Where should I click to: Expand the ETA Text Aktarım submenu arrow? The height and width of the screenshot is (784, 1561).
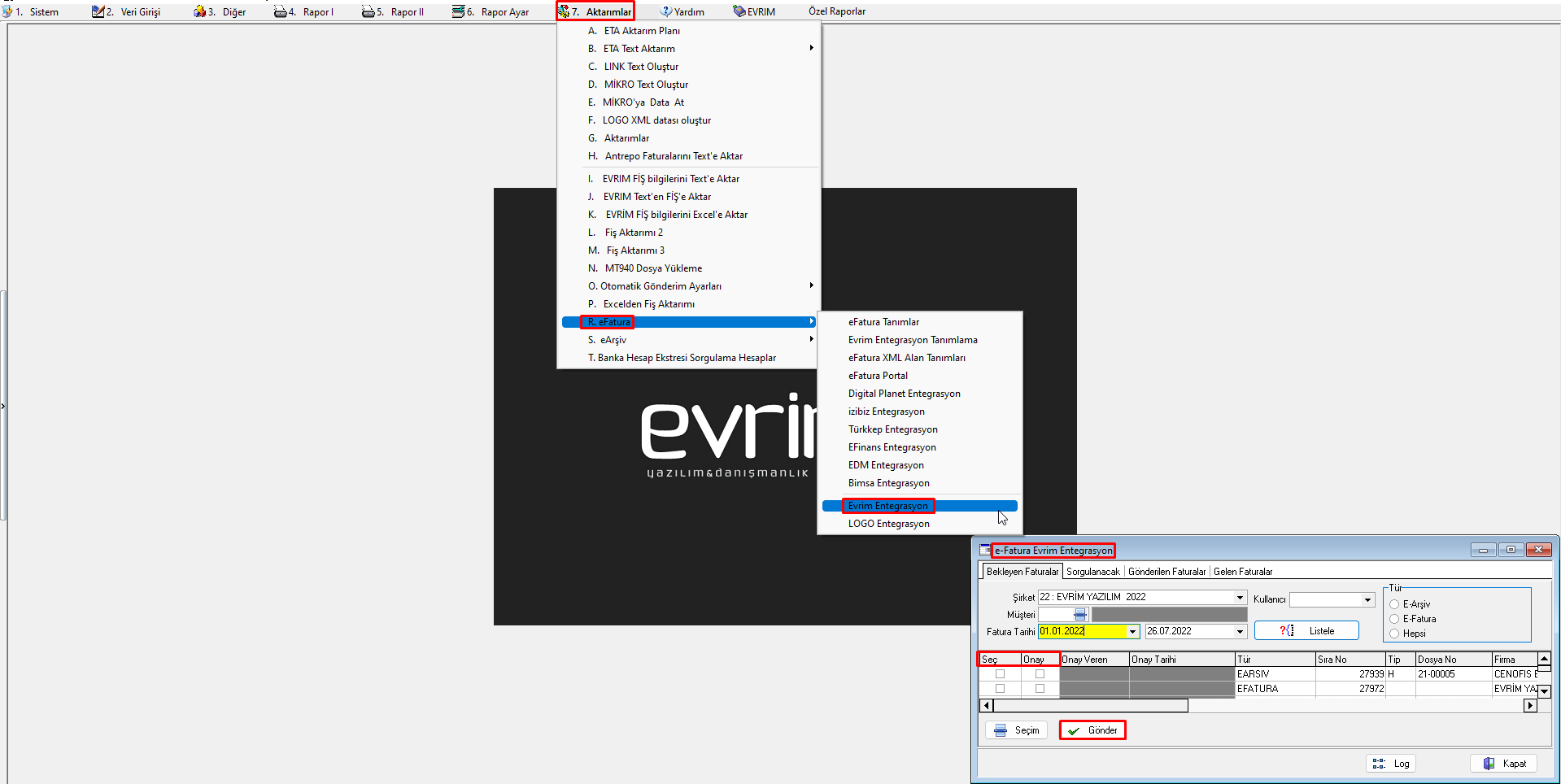(x=811, y=48)
